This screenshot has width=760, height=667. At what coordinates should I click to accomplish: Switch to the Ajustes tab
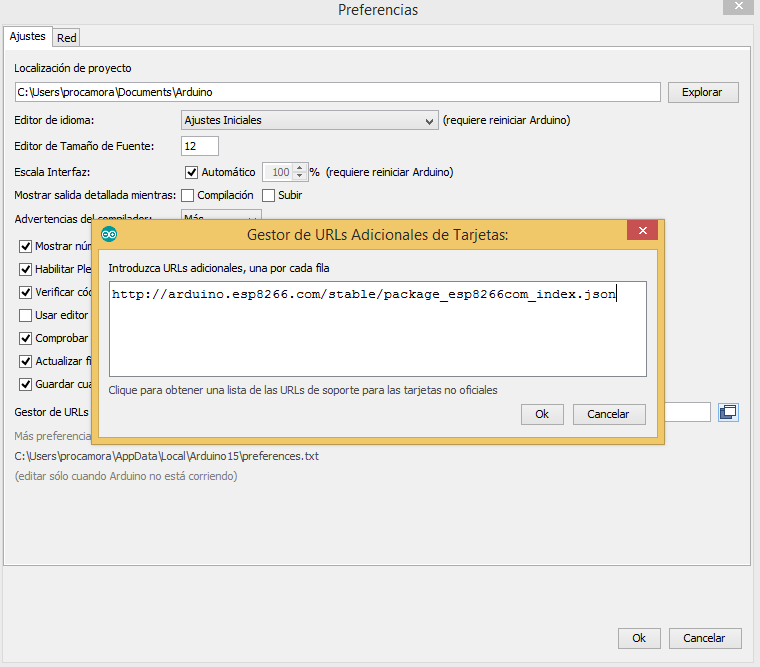pyautogui.click(x=28, y=36)
